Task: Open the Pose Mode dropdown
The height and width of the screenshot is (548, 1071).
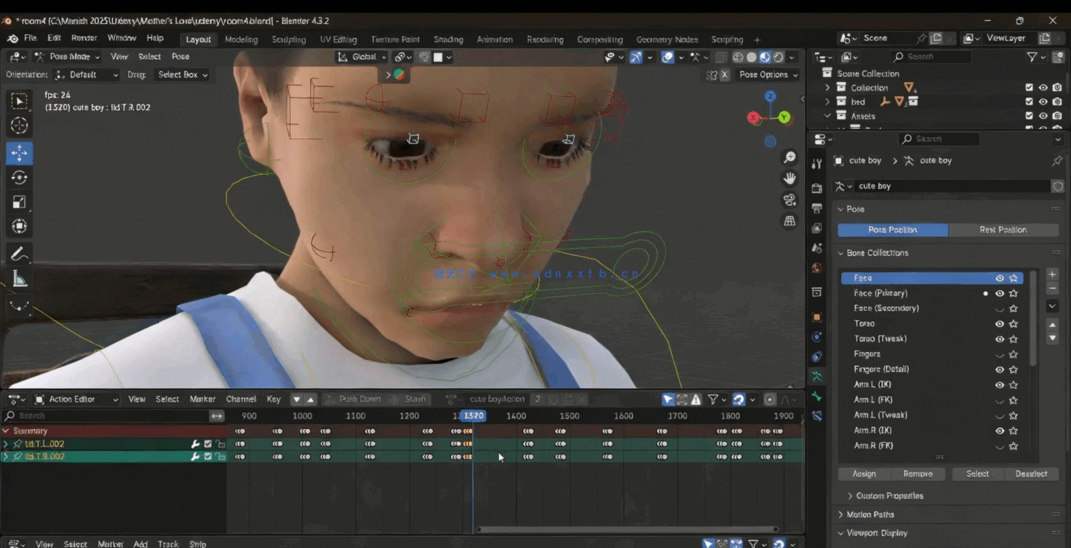Action: coord(66,57)
